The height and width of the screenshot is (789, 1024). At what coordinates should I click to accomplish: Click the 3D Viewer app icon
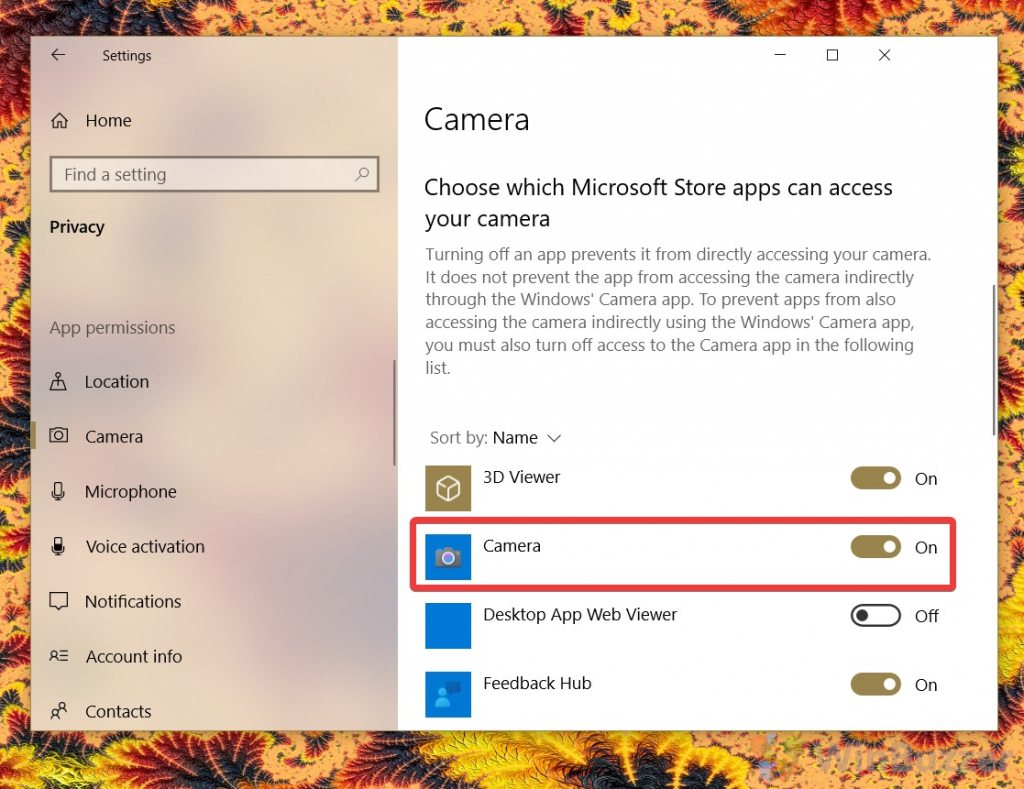click(x=447, y=488)
